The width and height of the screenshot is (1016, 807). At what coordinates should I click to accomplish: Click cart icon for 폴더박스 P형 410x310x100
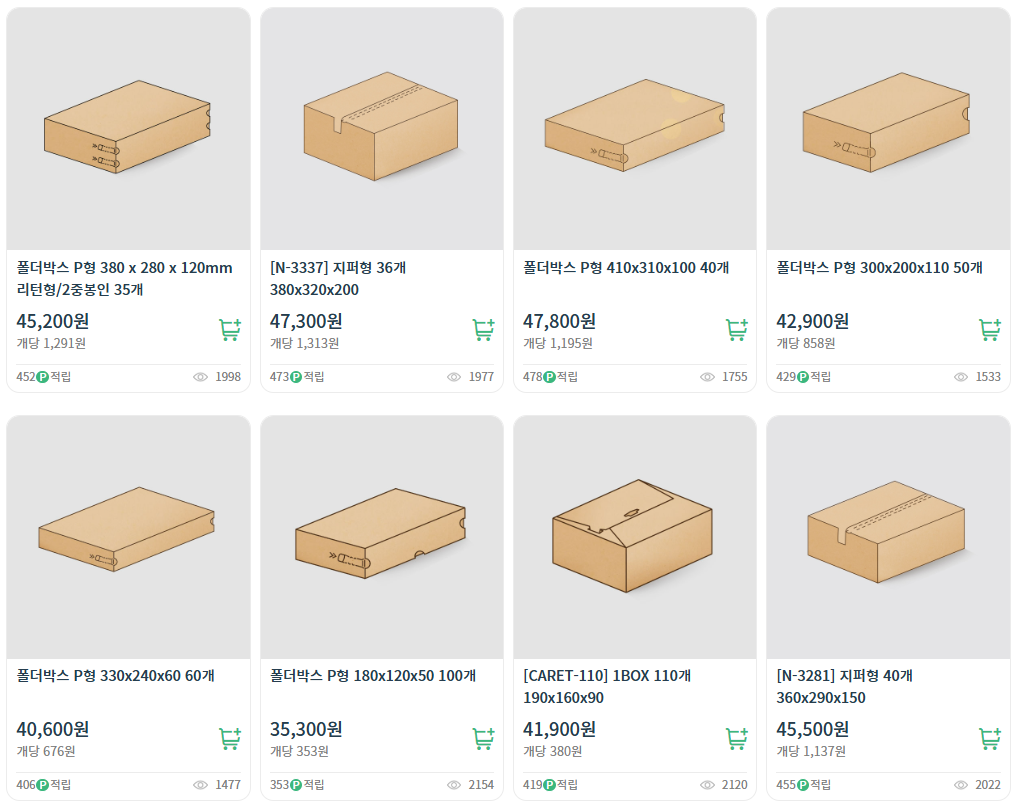coord(737,330)
